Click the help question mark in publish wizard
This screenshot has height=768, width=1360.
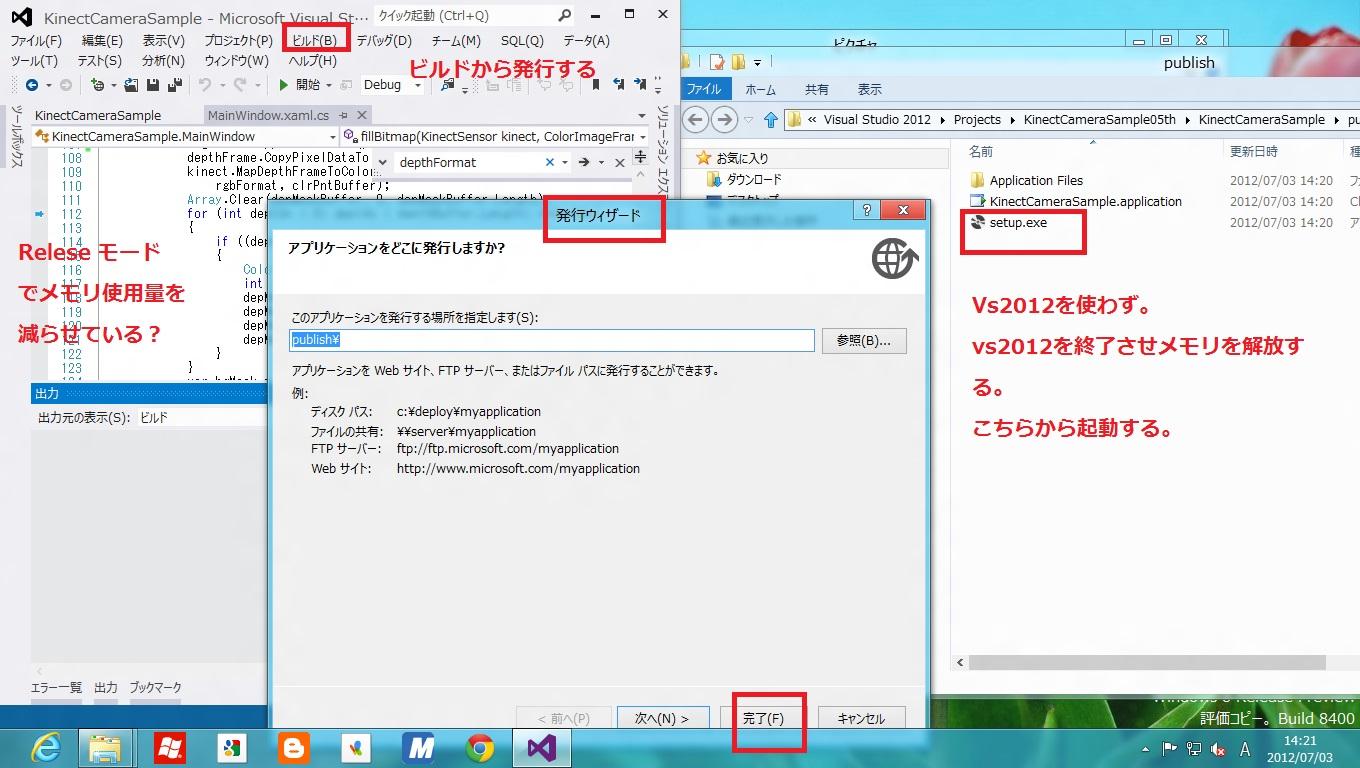tap(866, 210)
